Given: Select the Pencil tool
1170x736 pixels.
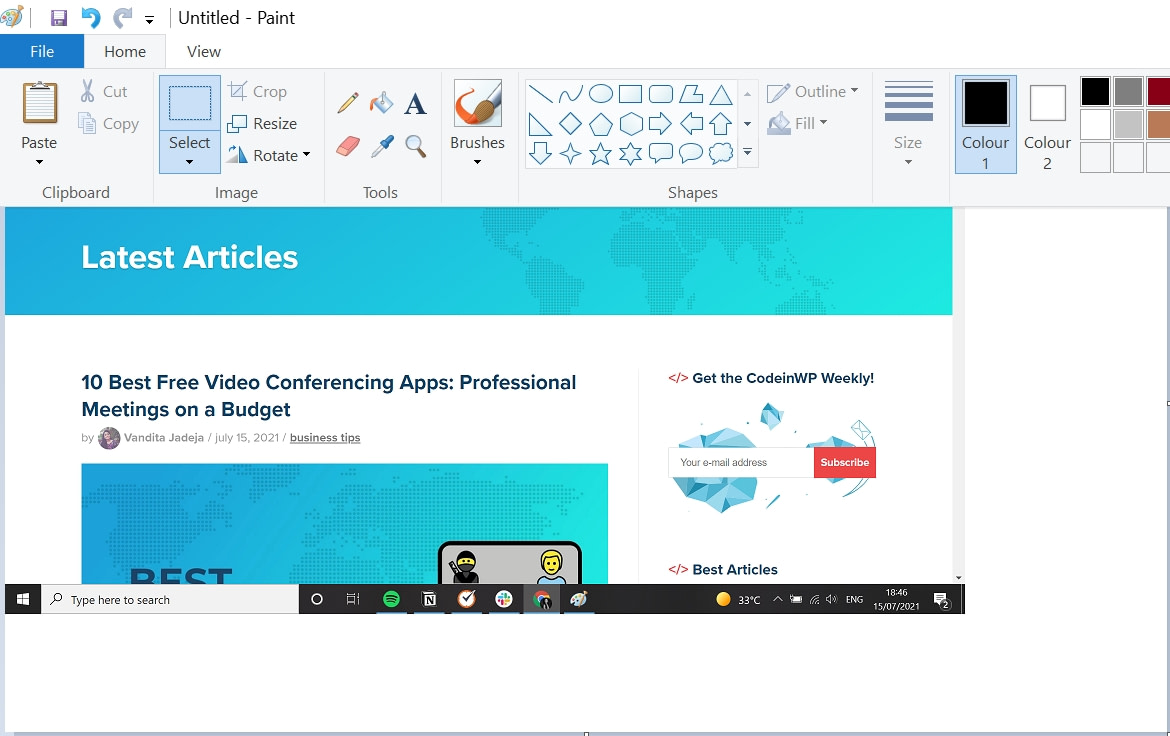Looking at the screenshot, I should tap(347, 101).
